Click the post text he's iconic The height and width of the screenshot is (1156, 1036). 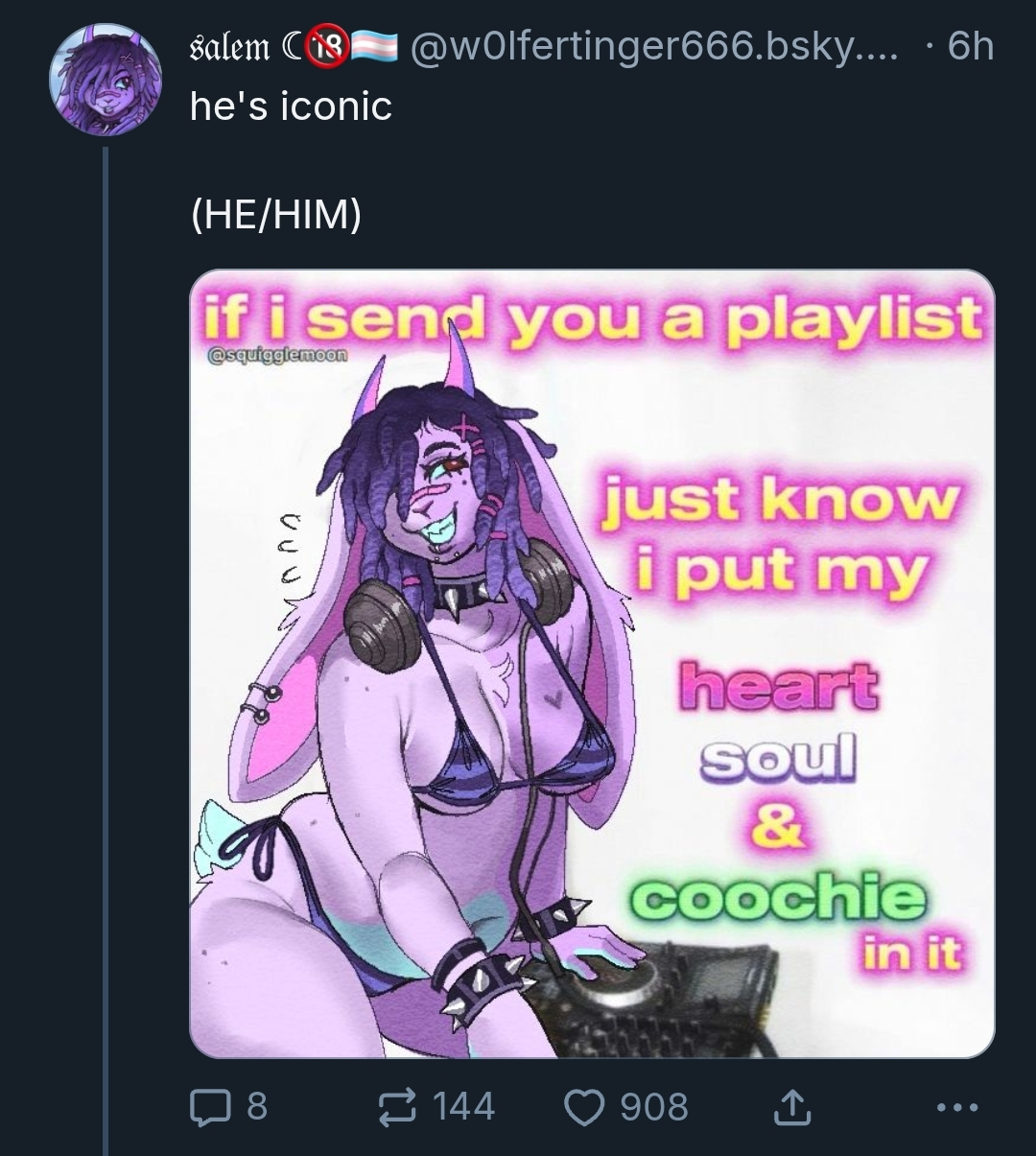point(291,106)
